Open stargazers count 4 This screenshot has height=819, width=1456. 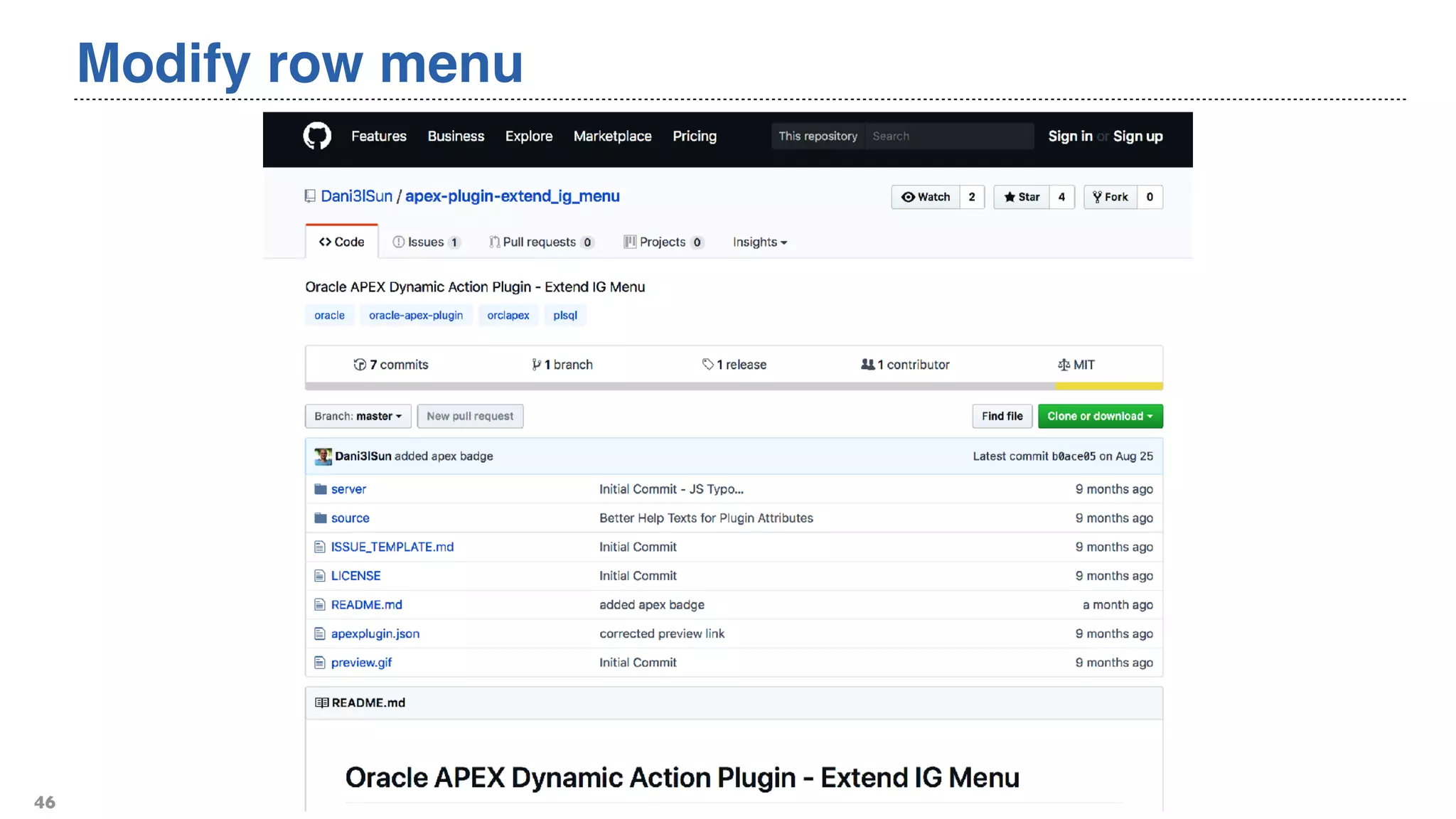(x=1062, y=197)
